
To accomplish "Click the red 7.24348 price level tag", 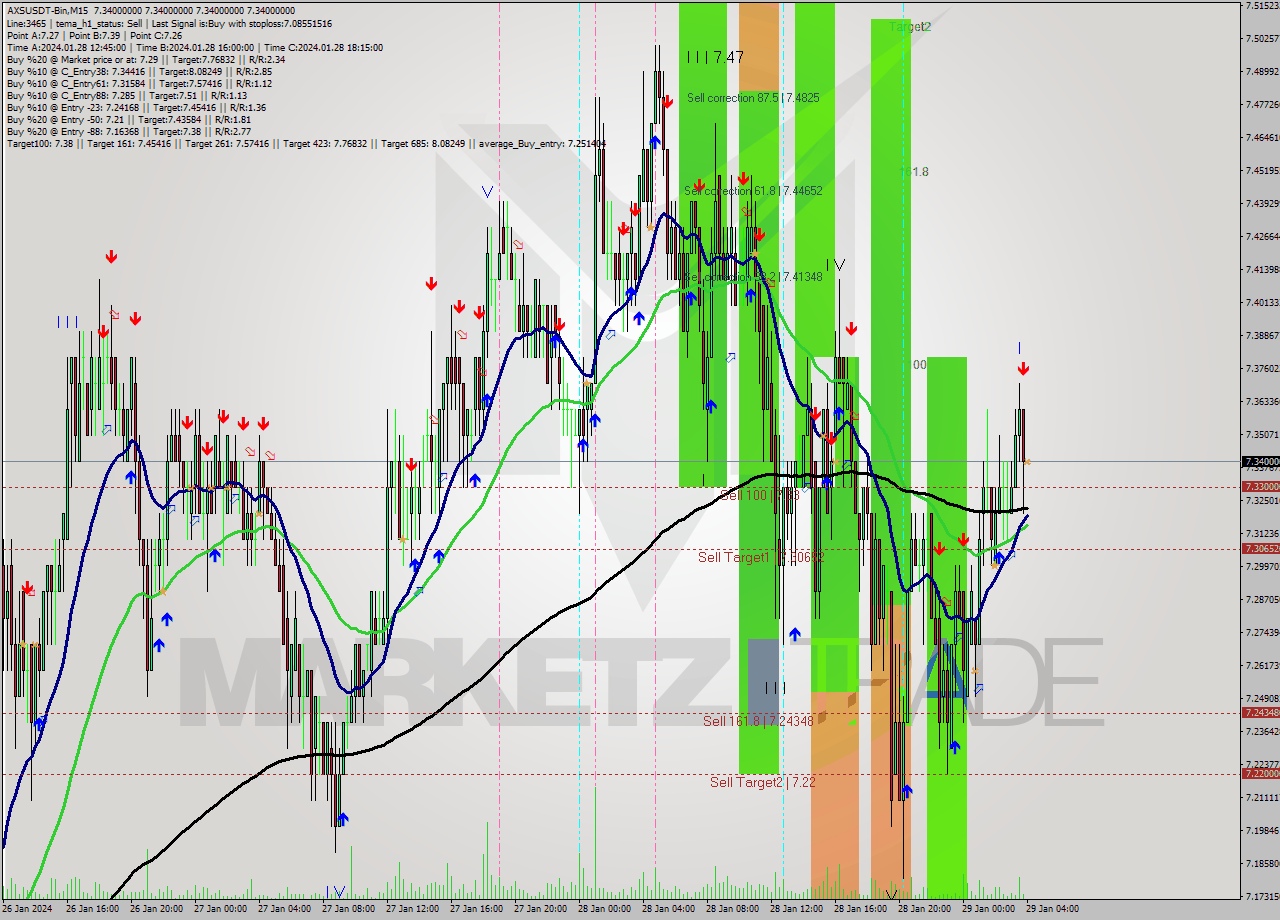I will click(x=1260, y=713).
